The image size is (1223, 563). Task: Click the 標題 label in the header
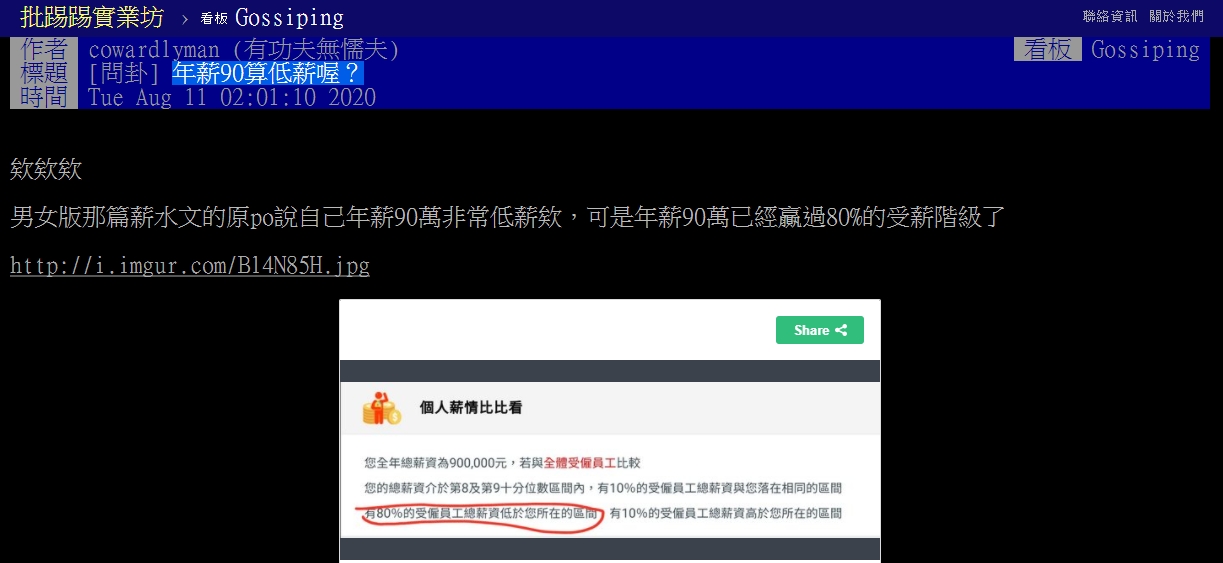pos(44,73)
